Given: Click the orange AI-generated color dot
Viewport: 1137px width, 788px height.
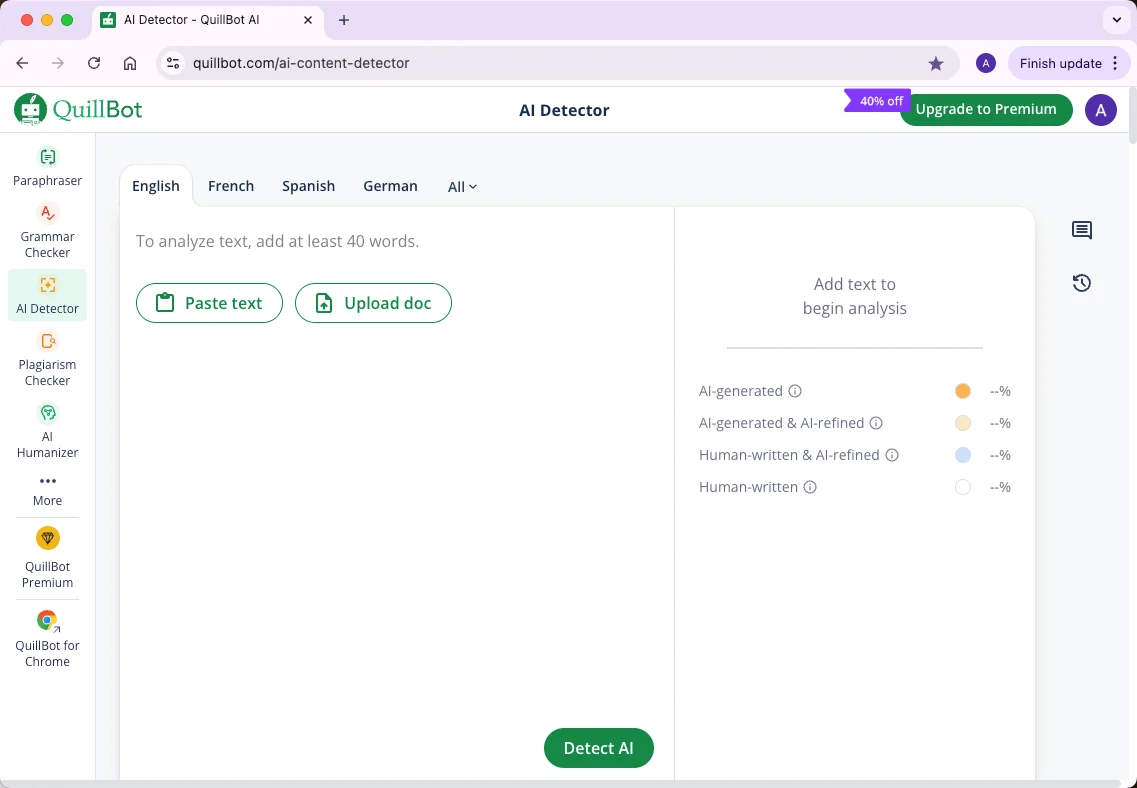Looking at the screenshot, I should 963,391.
